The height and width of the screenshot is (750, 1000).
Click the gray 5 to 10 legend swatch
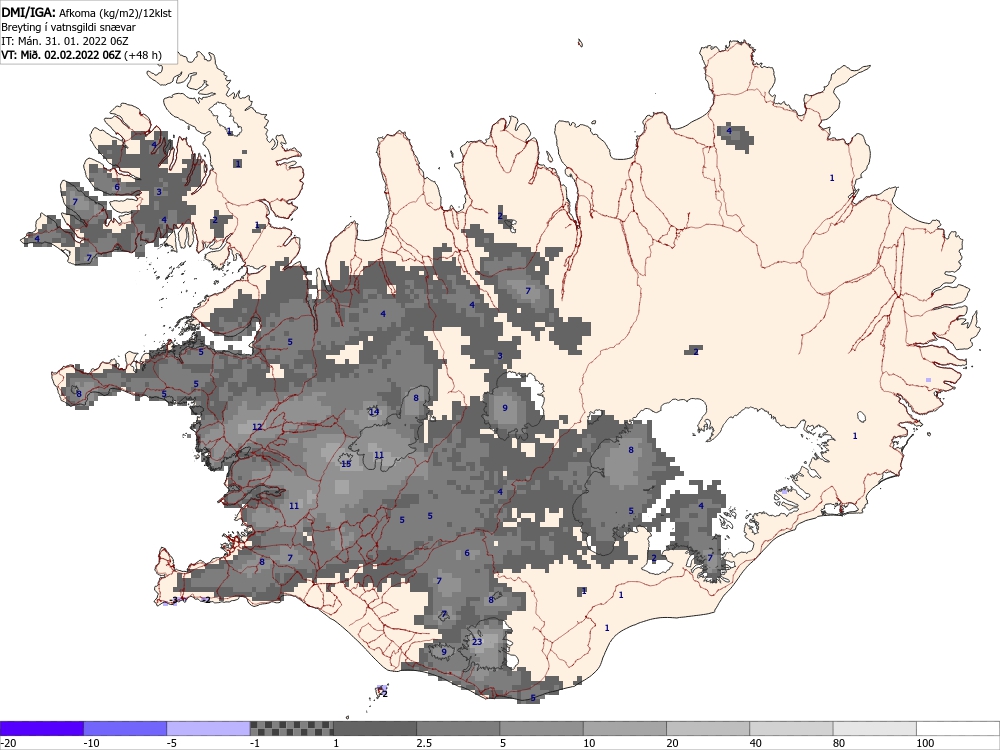[x=541, y=728]
